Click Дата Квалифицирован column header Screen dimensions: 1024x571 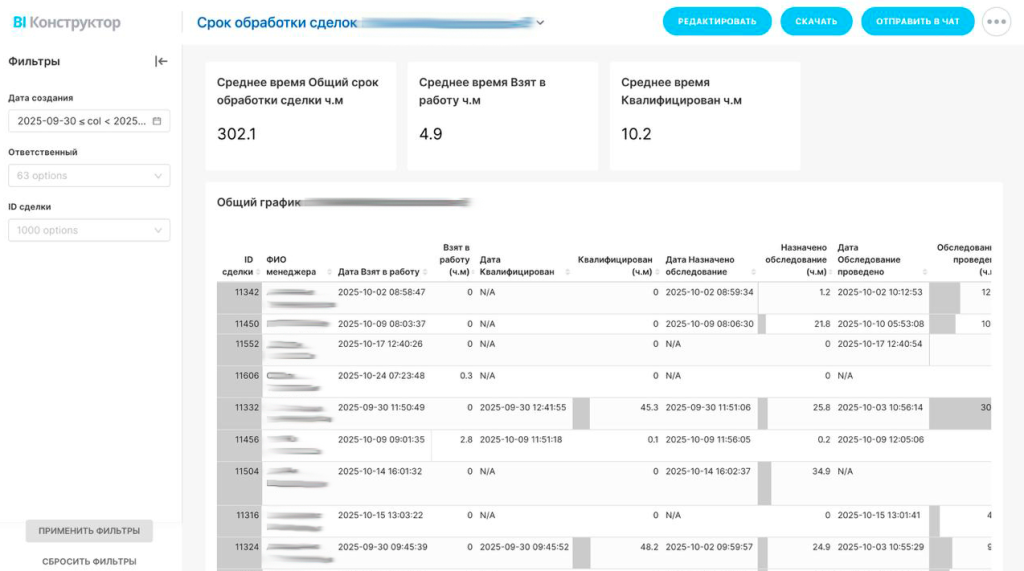(x=516, y=265)
